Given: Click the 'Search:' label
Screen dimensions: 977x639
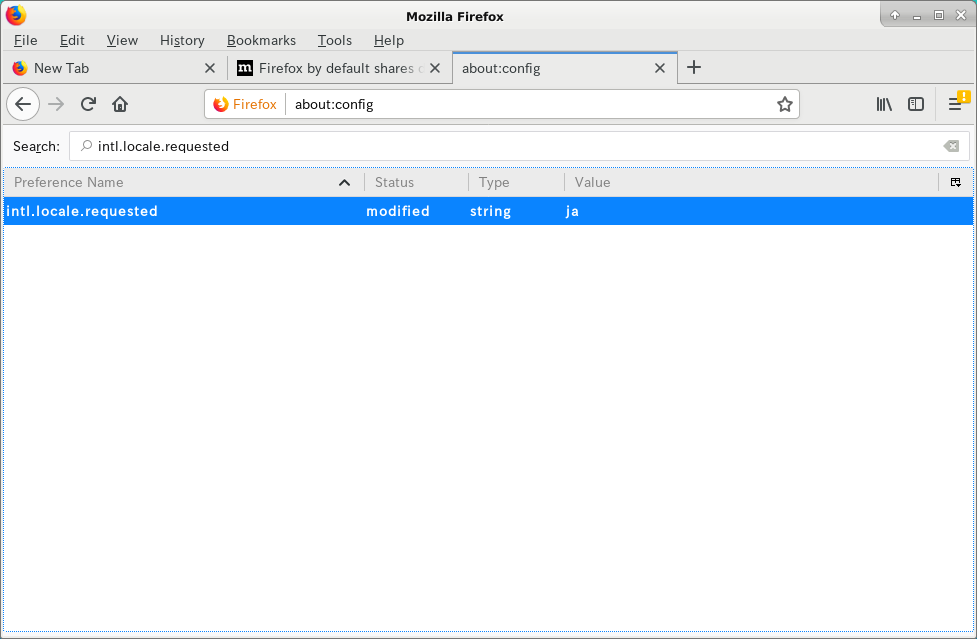Looking at the screenshot, I should click(x=36, y=146).
